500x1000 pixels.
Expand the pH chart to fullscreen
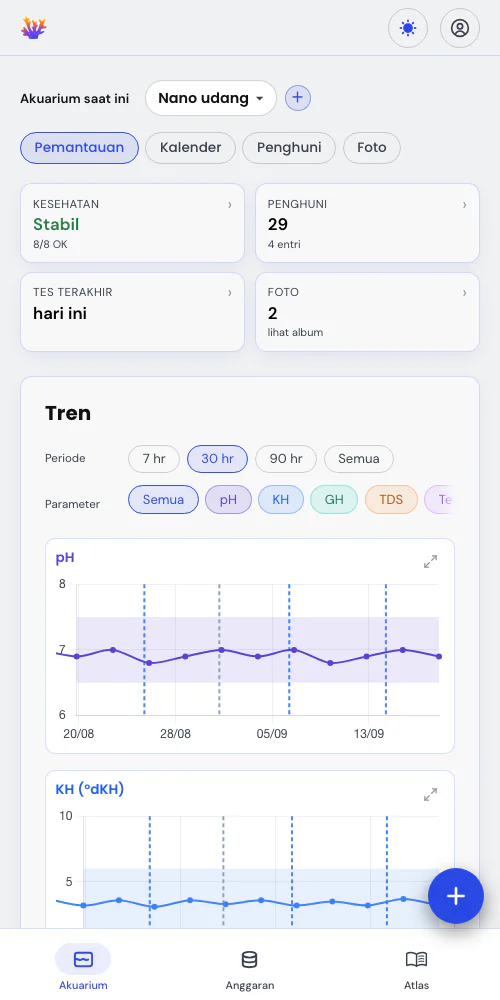coord(430,562)
